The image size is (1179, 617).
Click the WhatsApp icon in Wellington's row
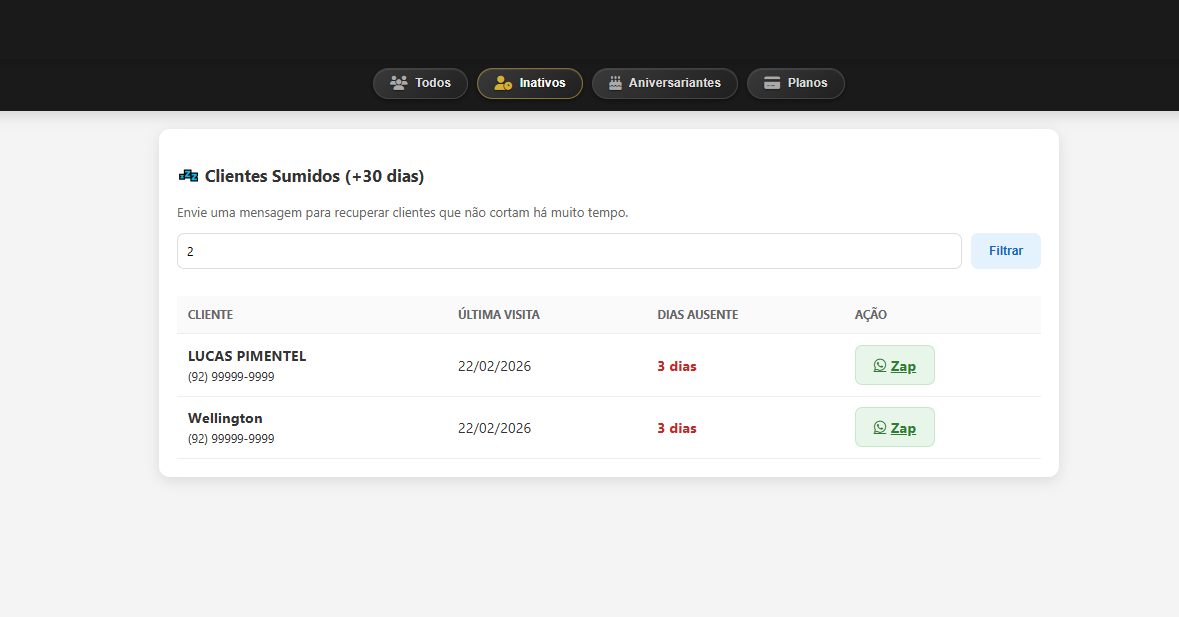880,428
